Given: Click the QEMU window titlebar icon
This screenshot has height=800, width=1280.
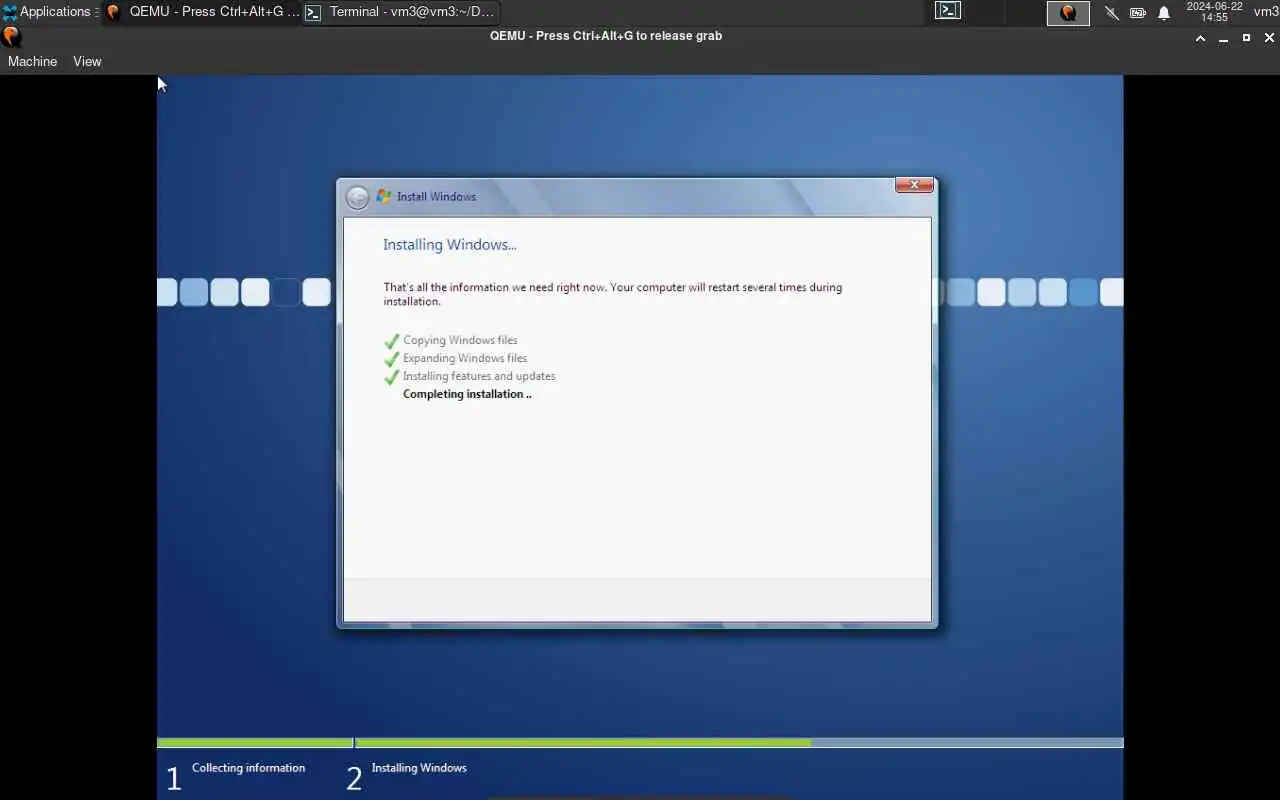Looking at the screenshot, I should 11,36.
